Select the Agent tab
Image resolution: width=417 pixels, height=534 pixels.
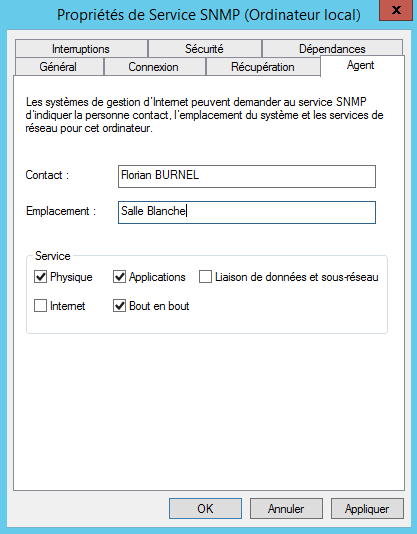point(361,65)
